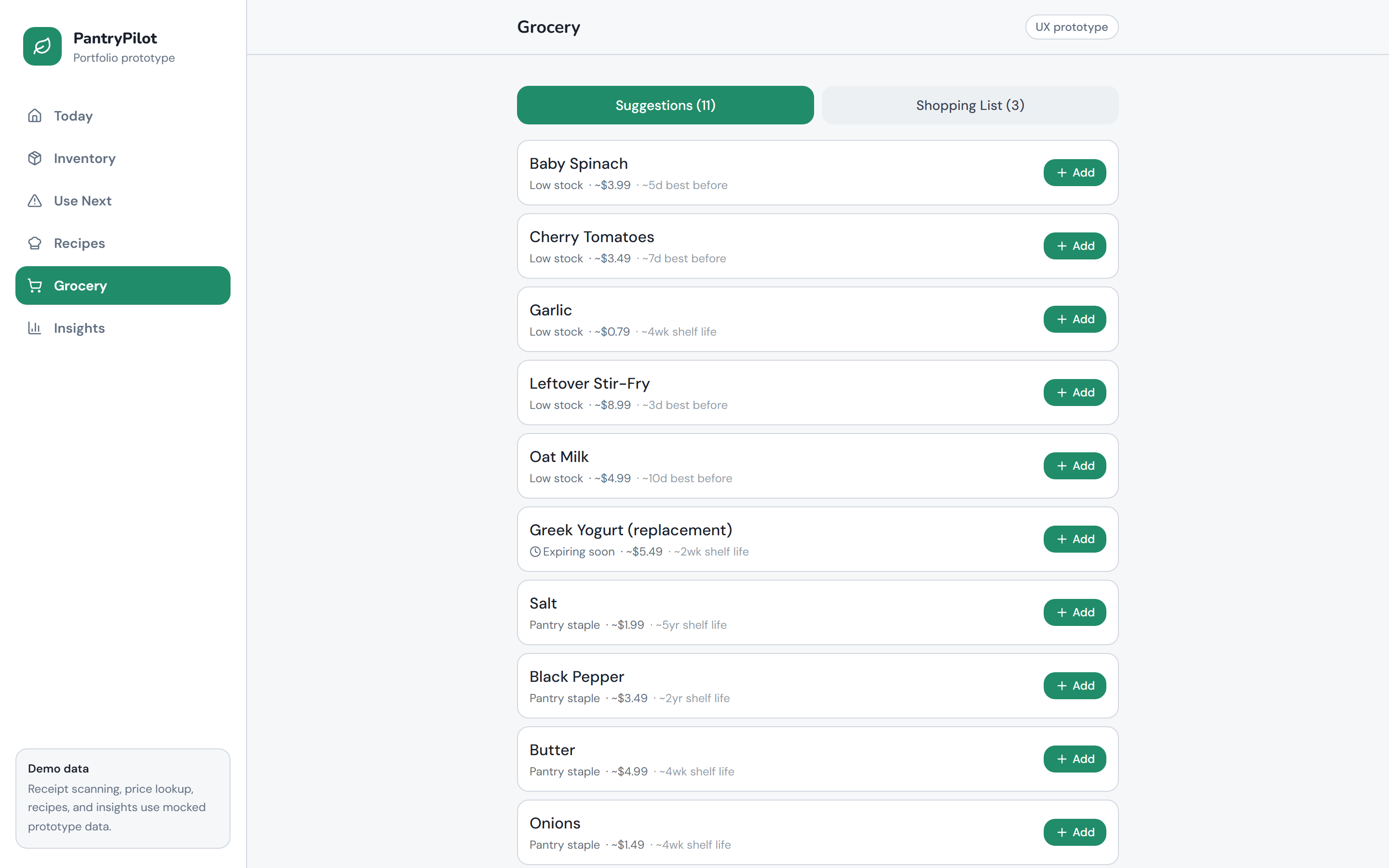Navigate to Recipes
This screenshot has width=1389, height=868.
(123, 244)
